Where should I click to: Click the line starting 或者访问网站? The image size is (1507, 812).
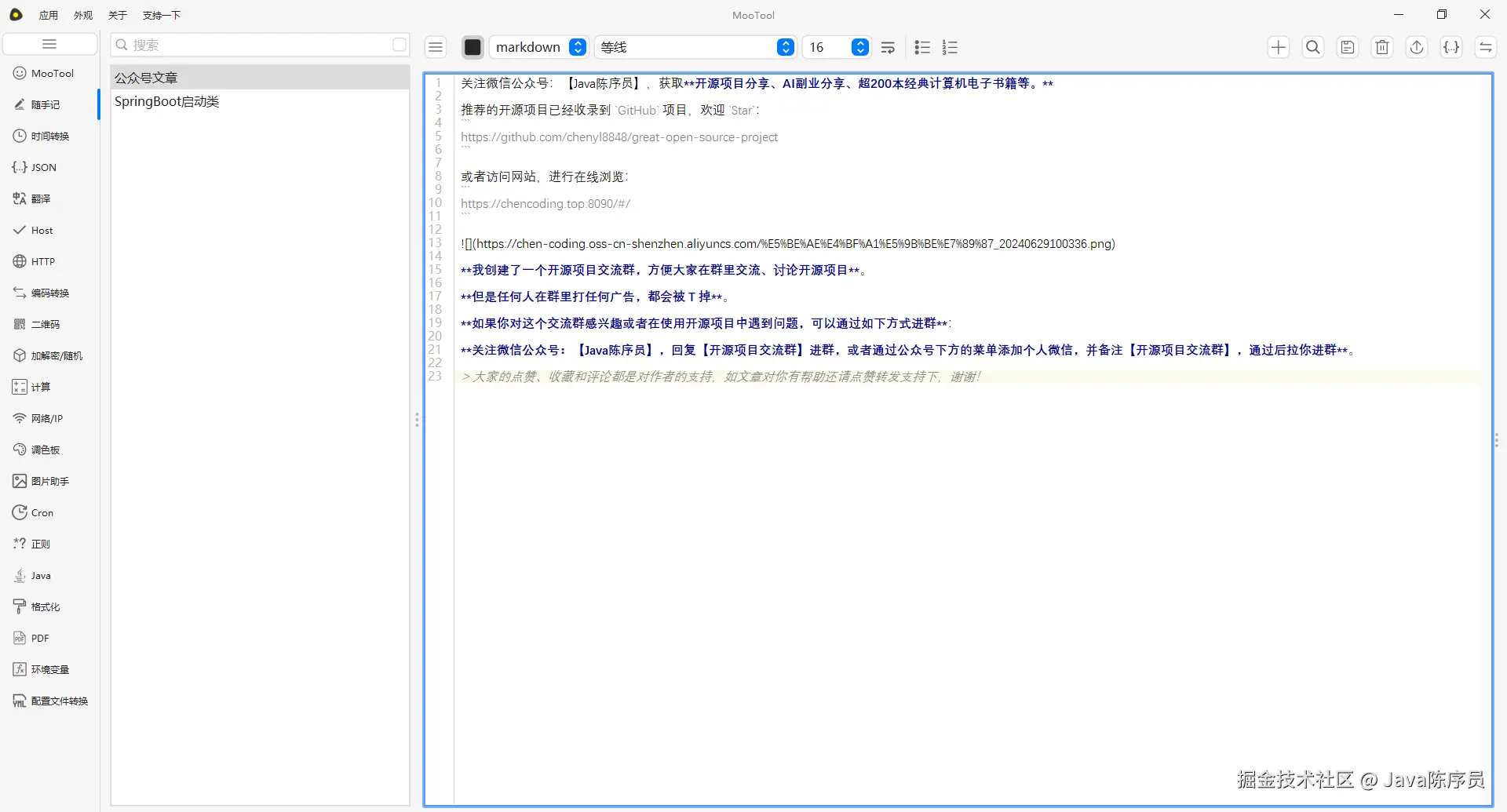click(x=545, y=177)
